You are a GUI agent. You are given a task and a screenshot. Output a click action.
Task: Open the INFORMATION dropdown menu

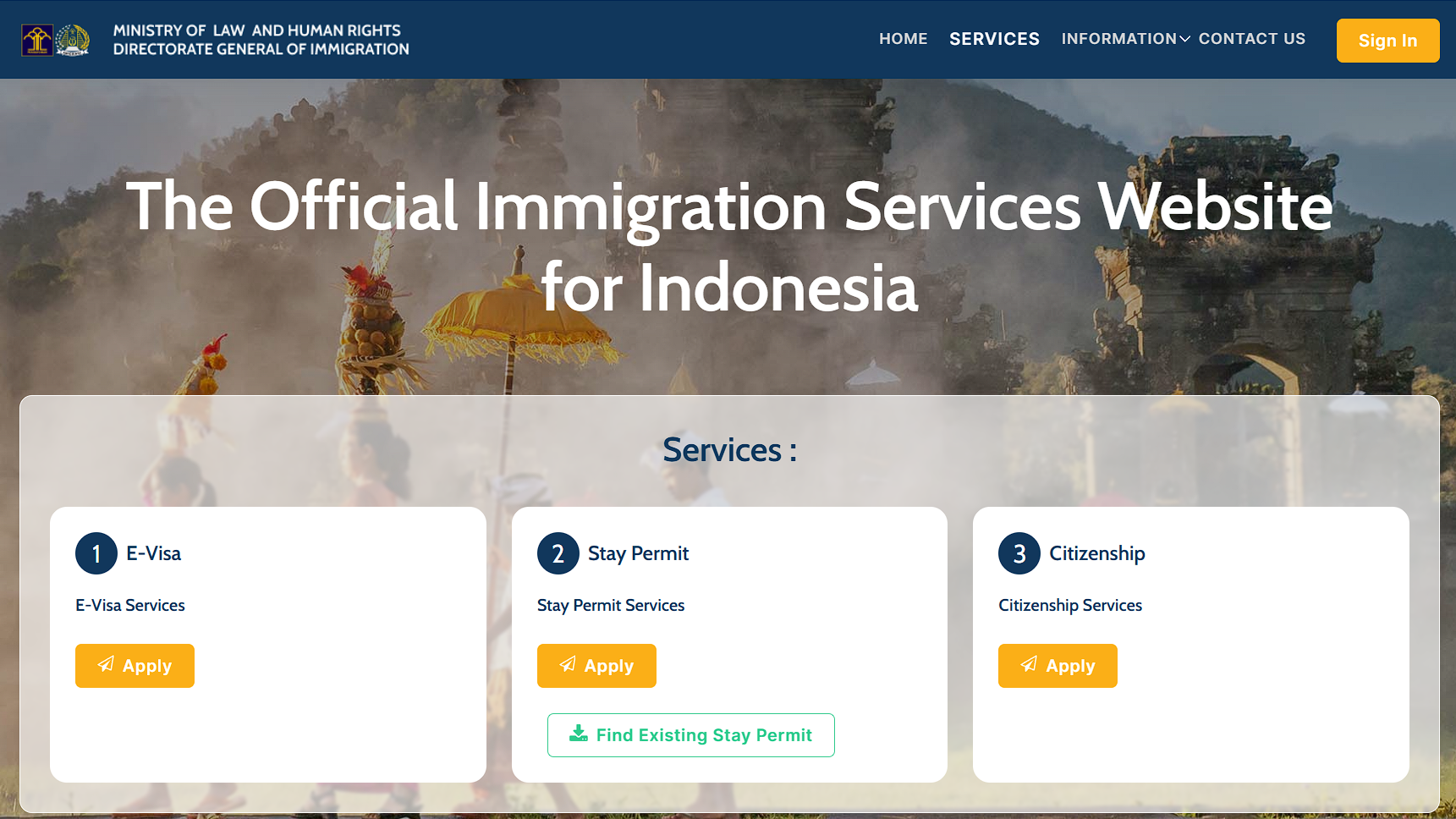(1118, 39)
